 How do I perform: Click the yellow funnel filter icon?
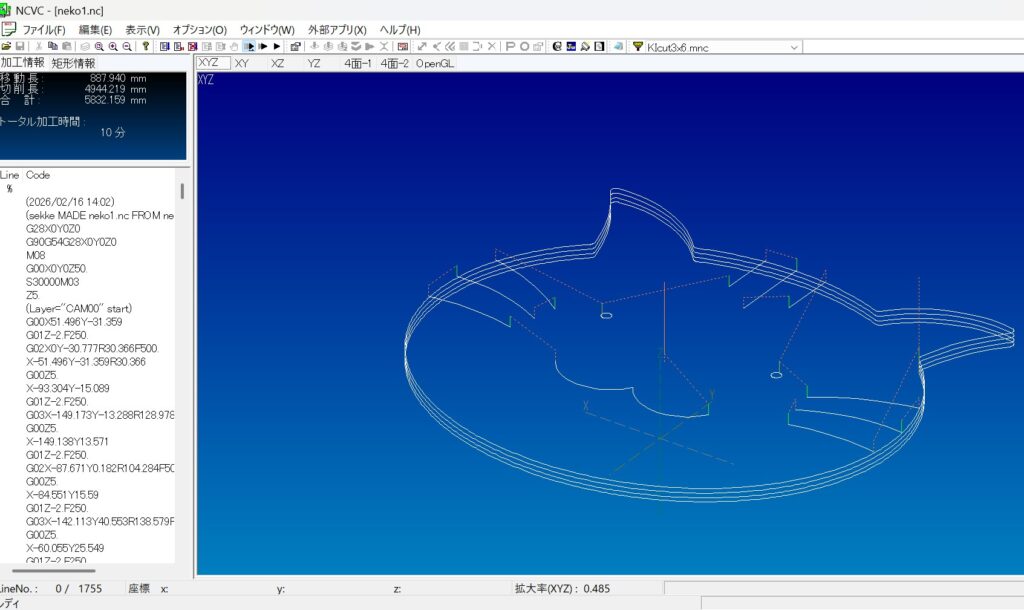tap(637, 46)
